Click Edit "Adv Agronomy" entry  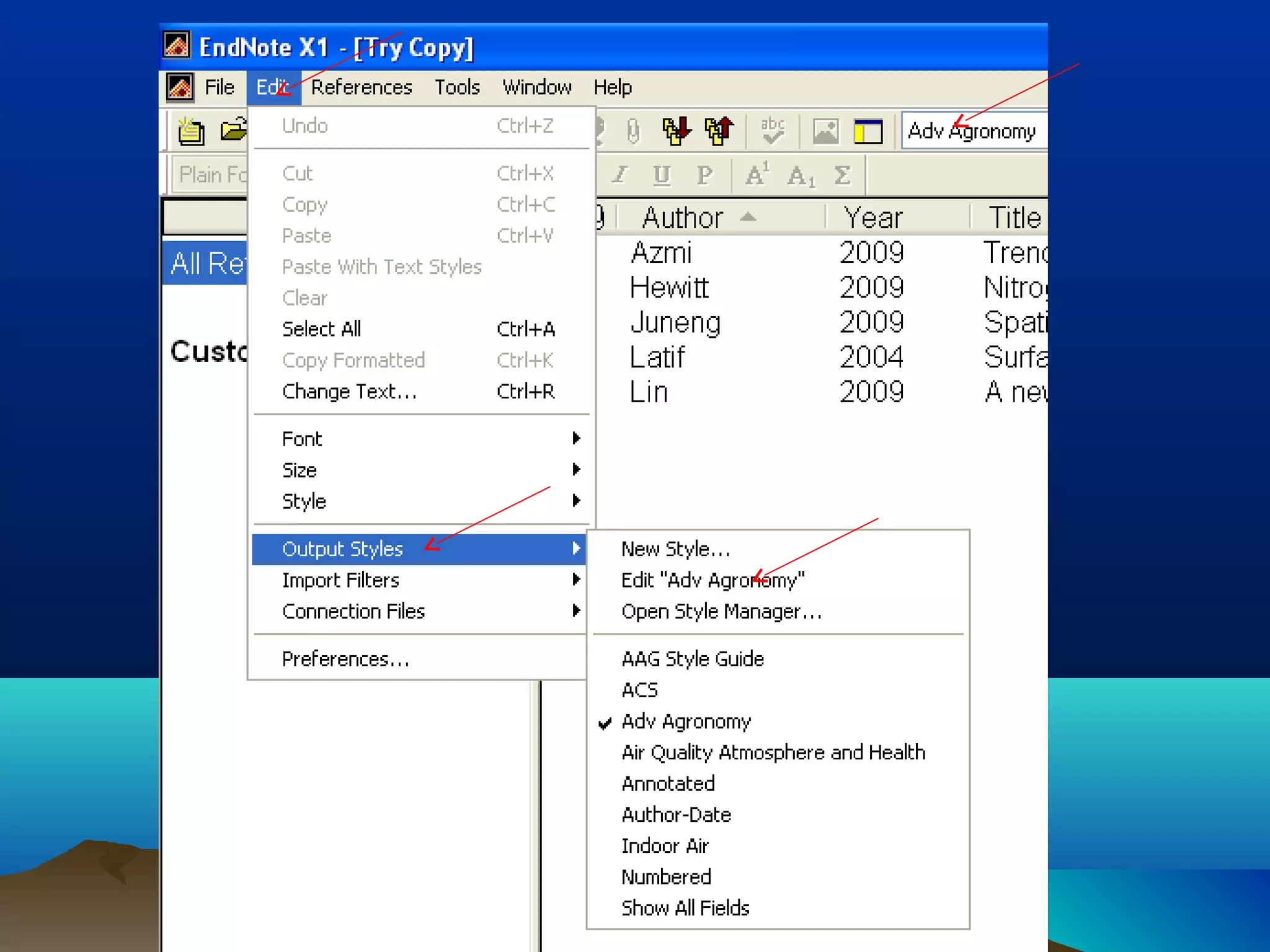point(713,580)
